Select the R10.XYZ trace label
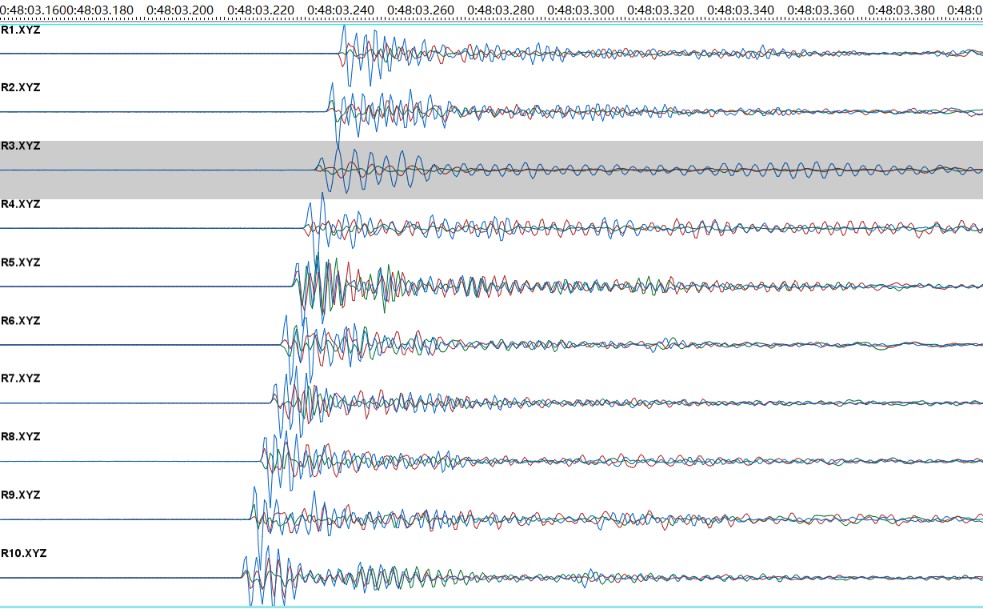The height and width of the screenshot is (609, 983). [23, 552]
